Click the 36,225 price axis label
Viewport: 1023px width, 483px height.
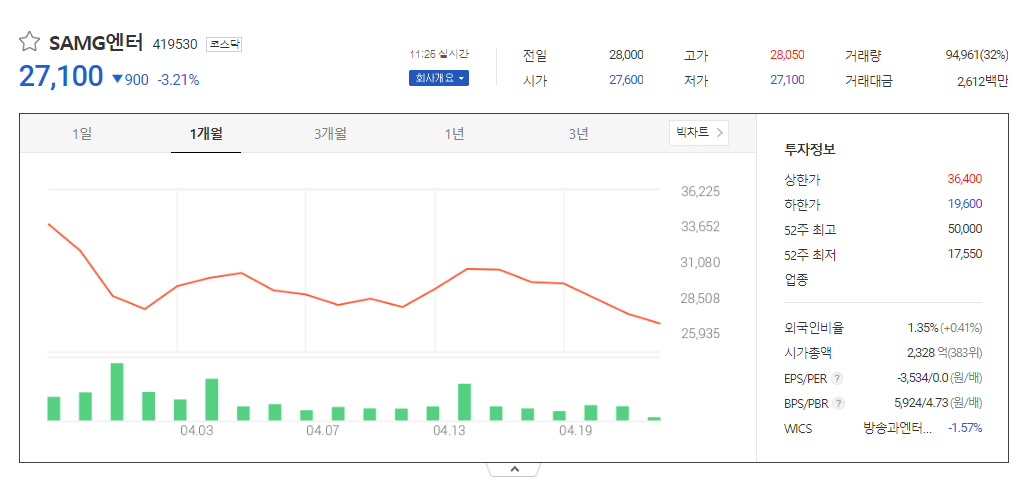point(700,192)
